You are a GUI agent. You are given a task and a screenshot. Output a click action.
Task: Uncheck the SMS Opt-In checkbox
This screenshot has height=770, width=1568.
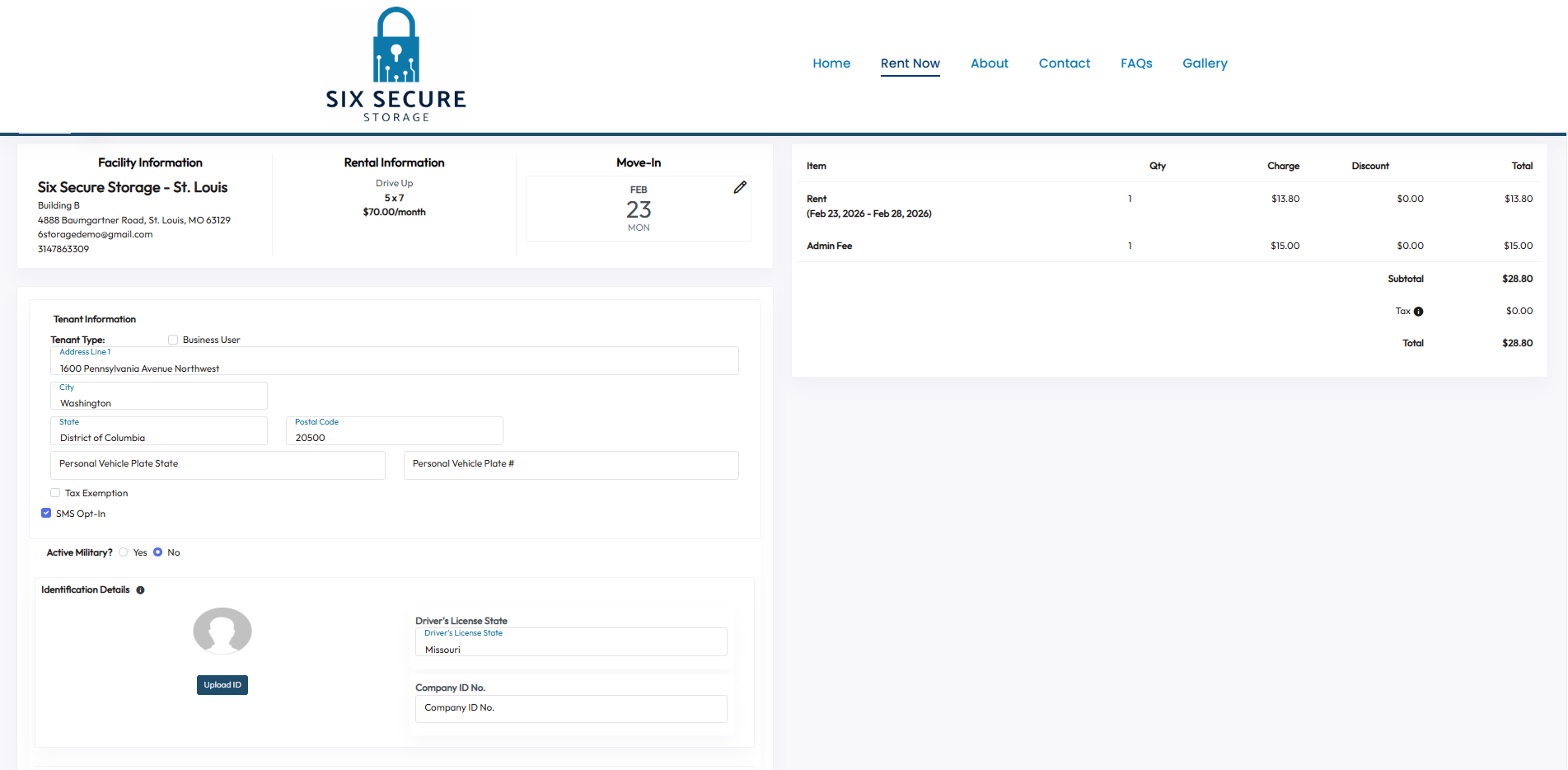click(x=46, y=514)
